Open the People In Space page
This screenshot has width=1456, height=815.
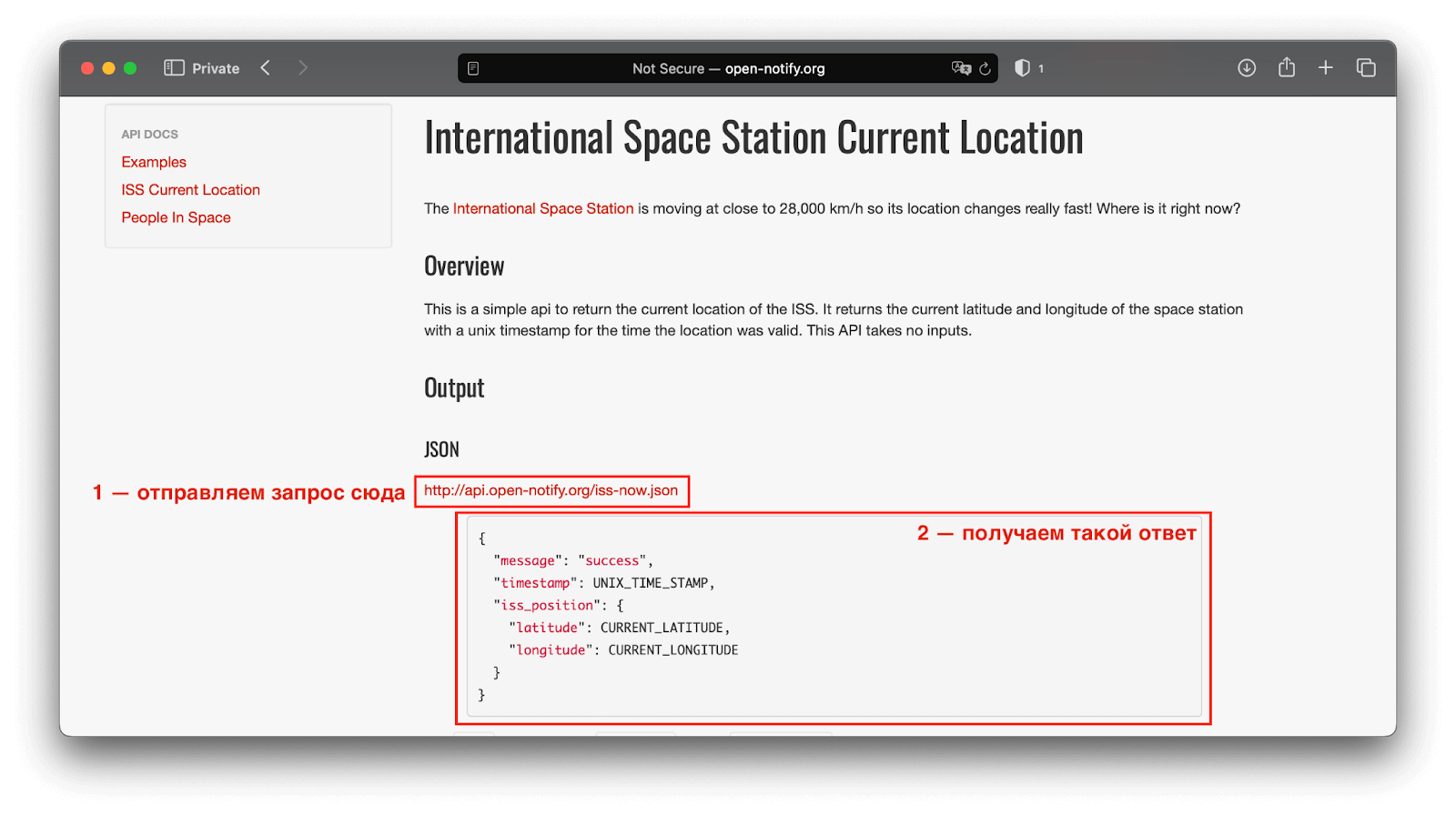(177, 217)
